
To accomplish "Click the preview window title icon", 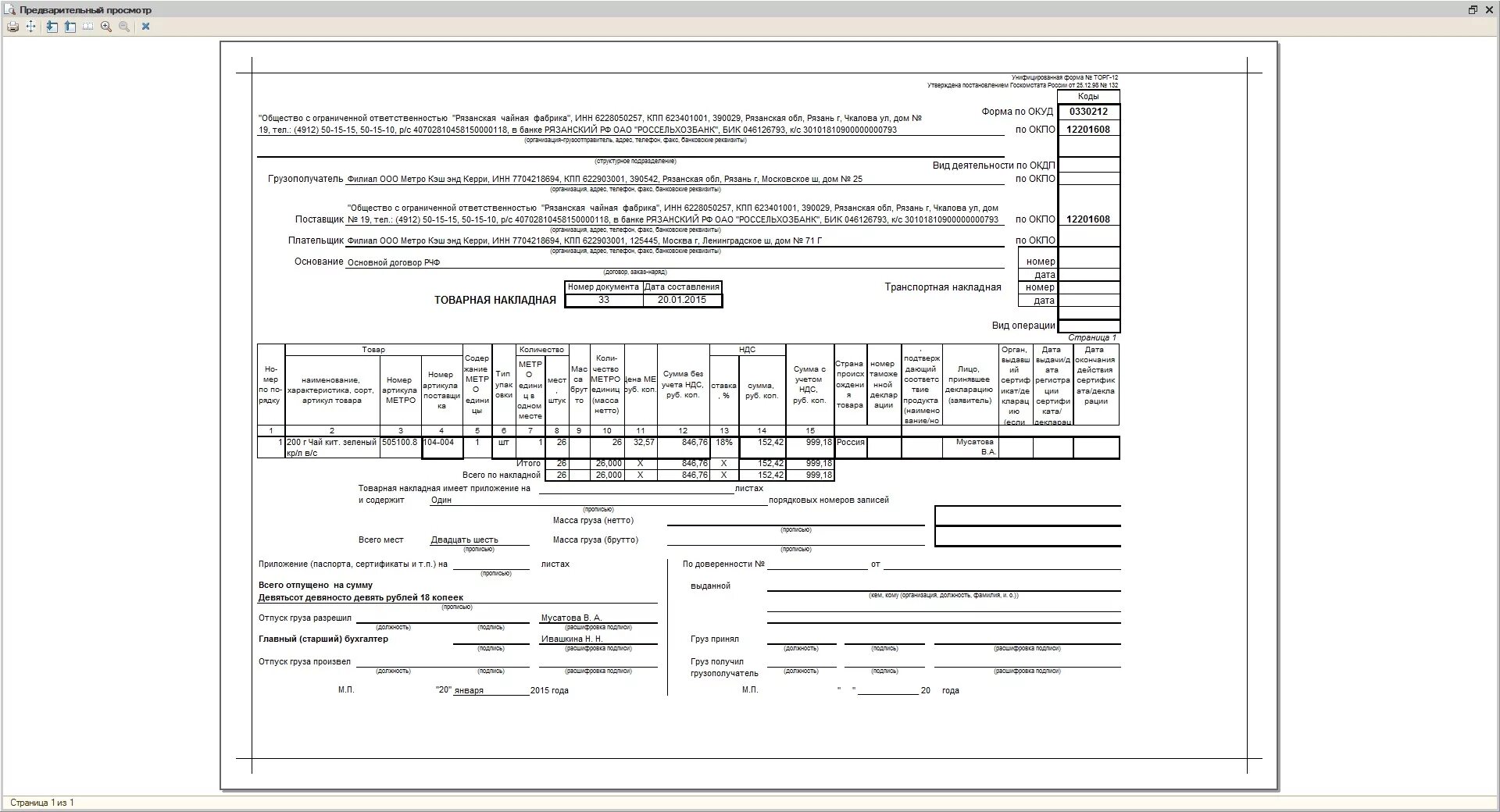I will tap(10, 9).
